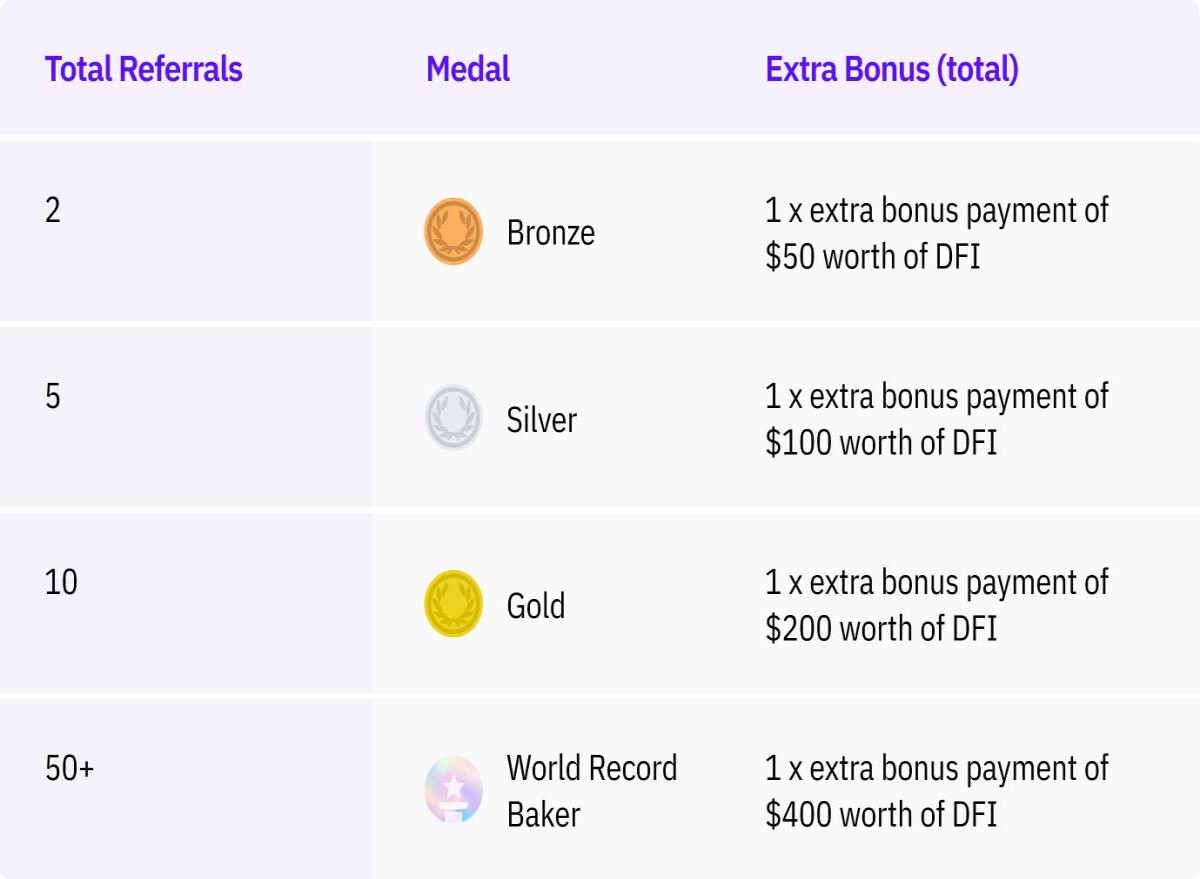
Task: Click the Silver medal icon
Action: [453, 418]
